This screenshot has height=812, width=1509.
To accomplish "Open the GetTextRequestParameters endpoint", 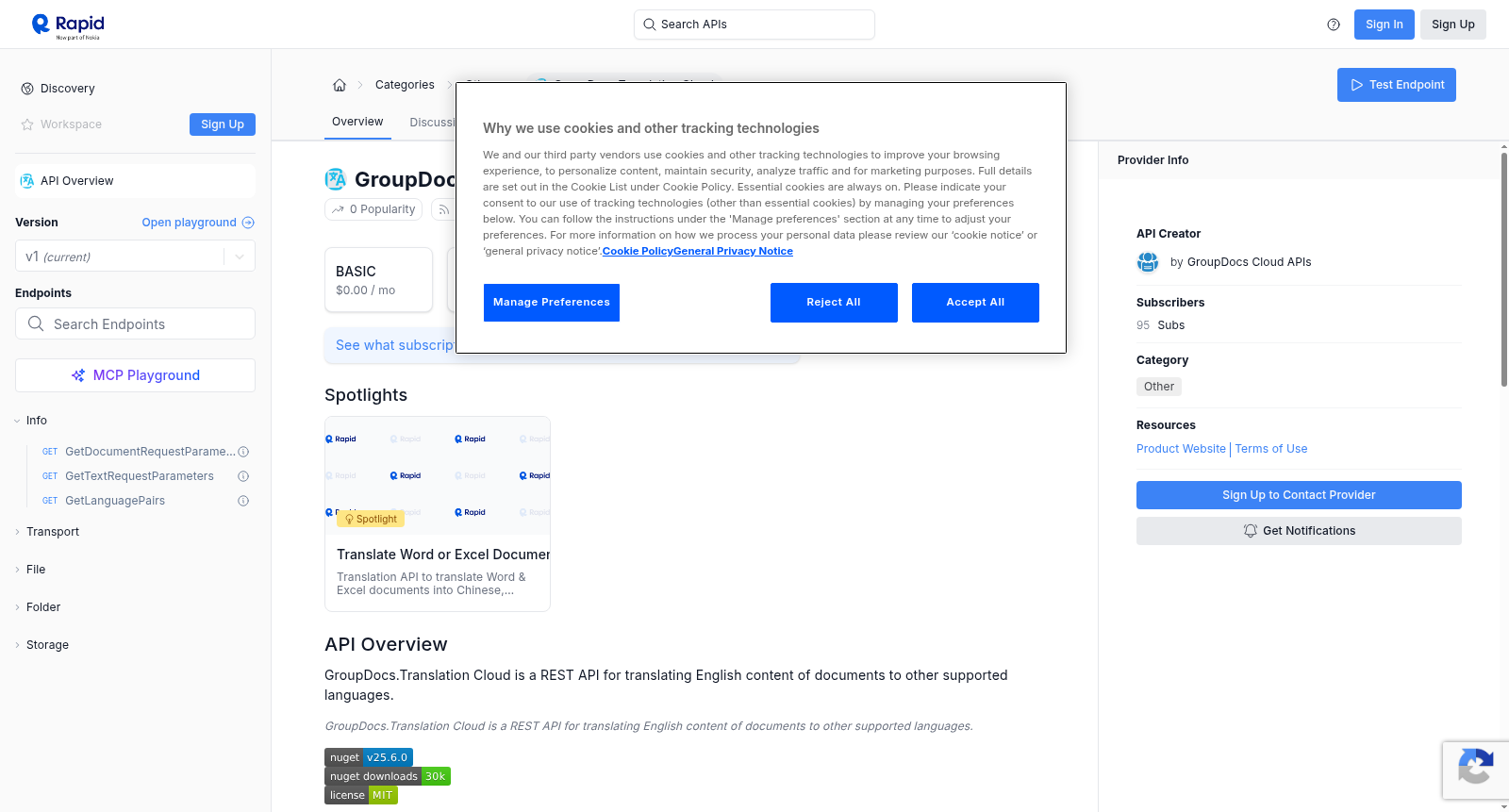I will (140, 476).
